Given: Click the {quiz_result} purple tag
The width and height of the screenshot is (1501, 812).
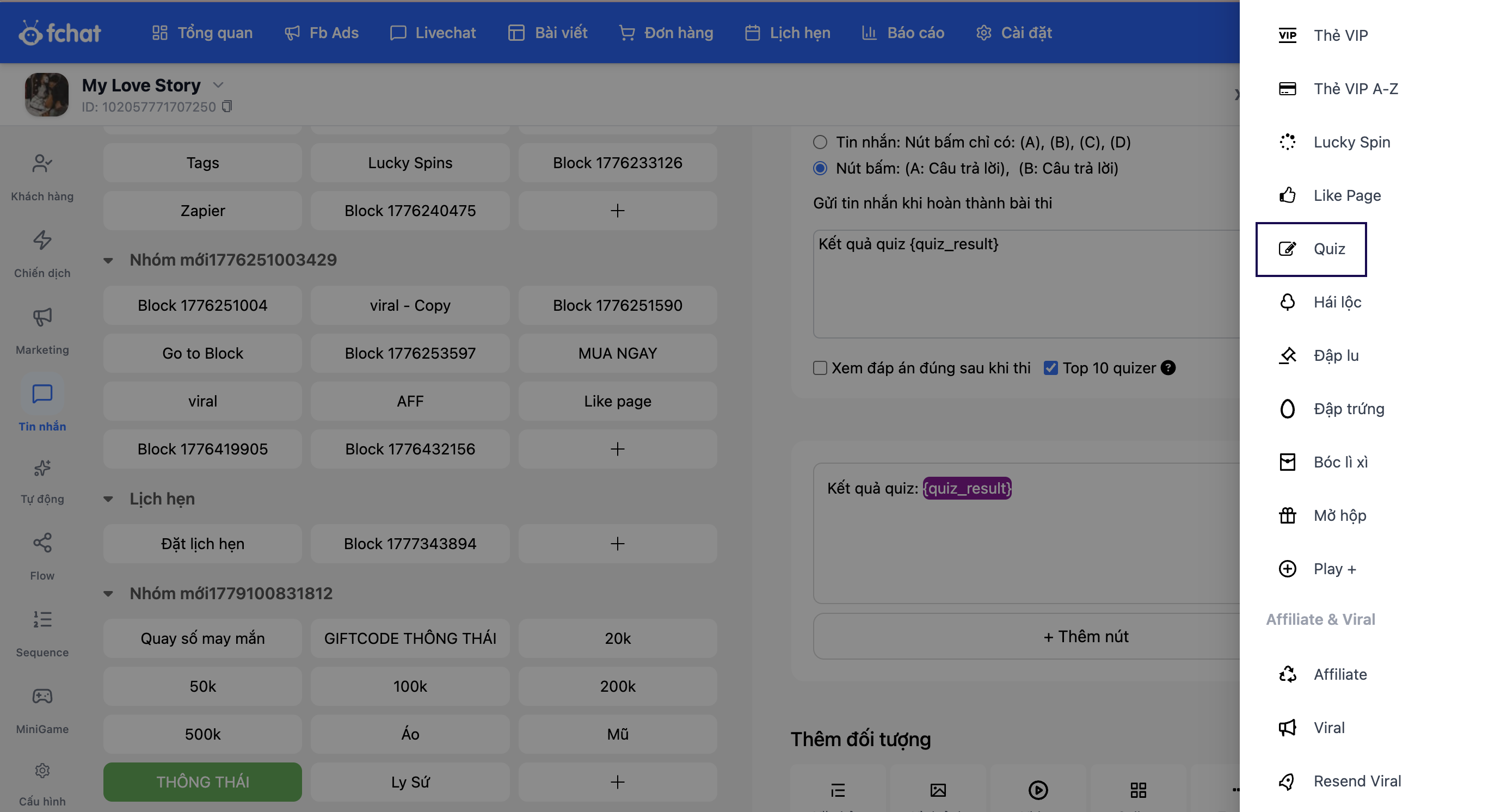Looking at the screenshot, I should pos(967,488).
